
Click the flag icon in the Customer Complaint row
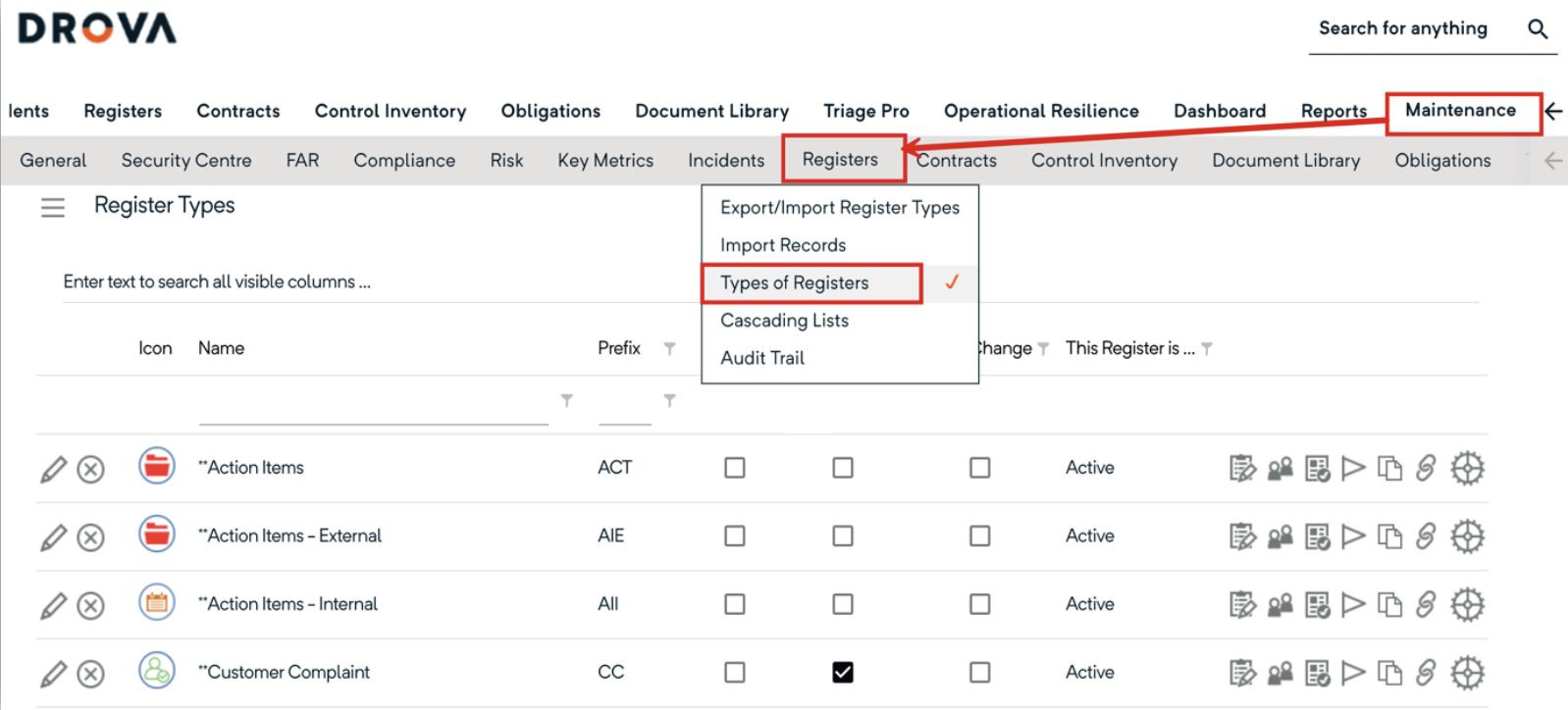pos(1353,673)
